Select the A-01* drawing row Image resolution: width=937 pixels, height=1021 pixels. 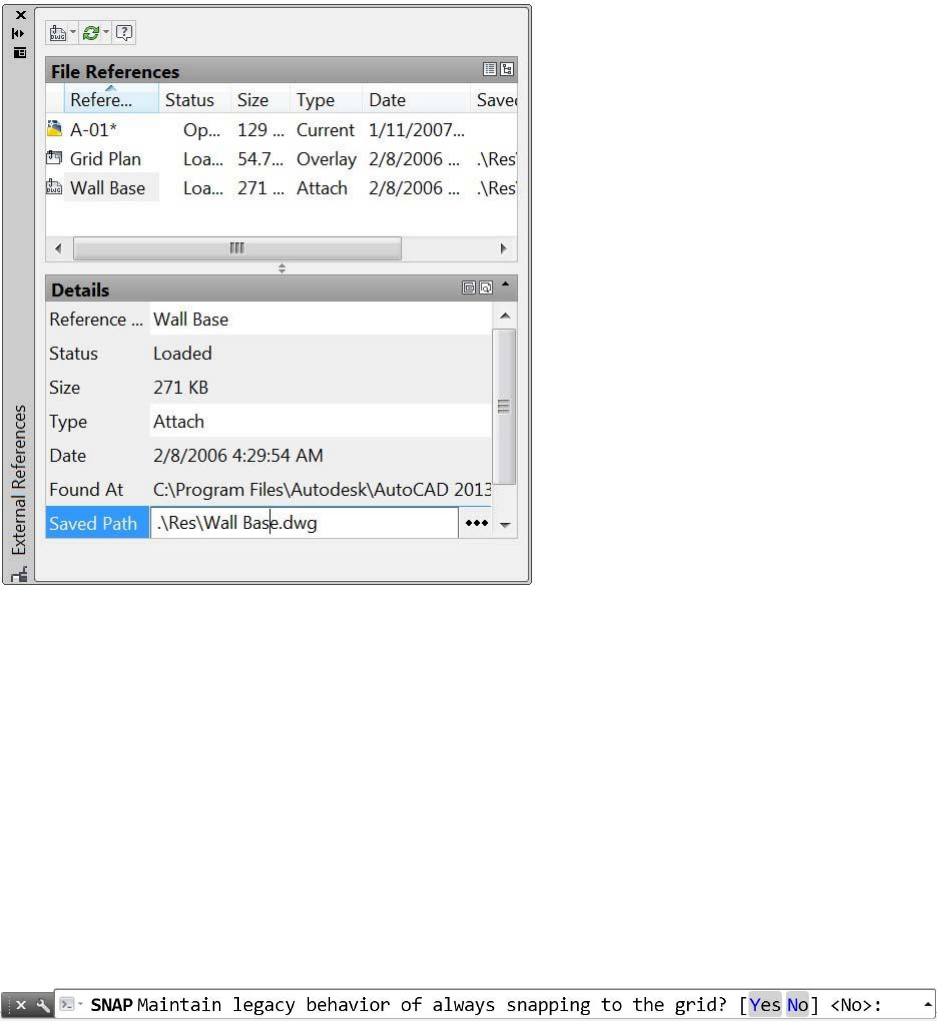click(x=281, y=130)
